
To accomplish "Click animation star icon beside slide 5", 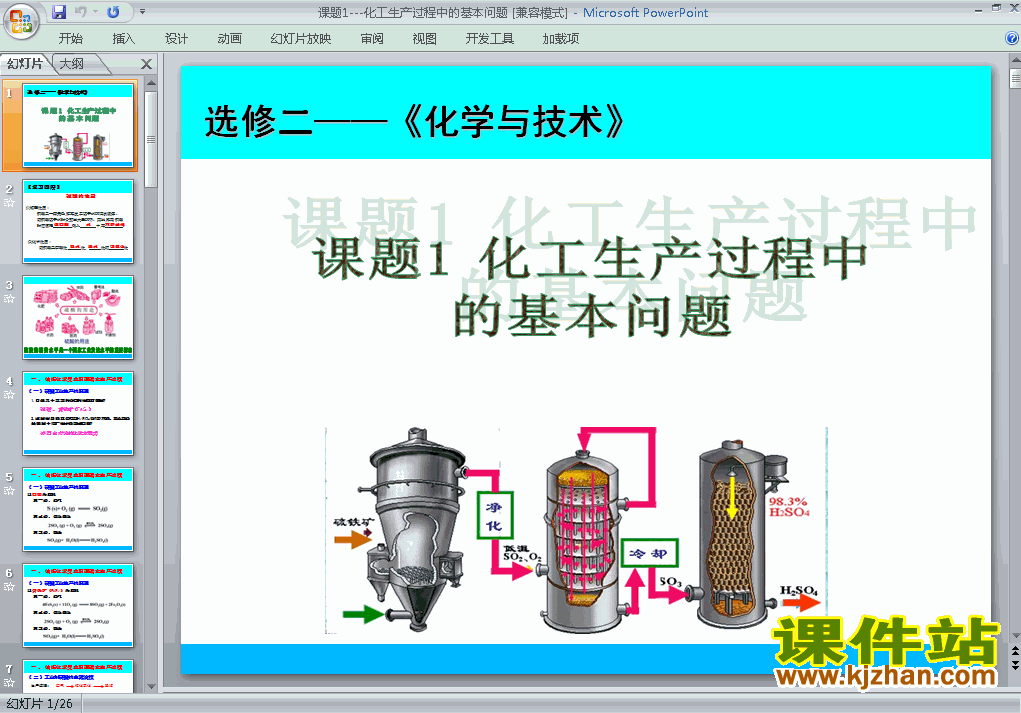I will click(x=9, y=491).
